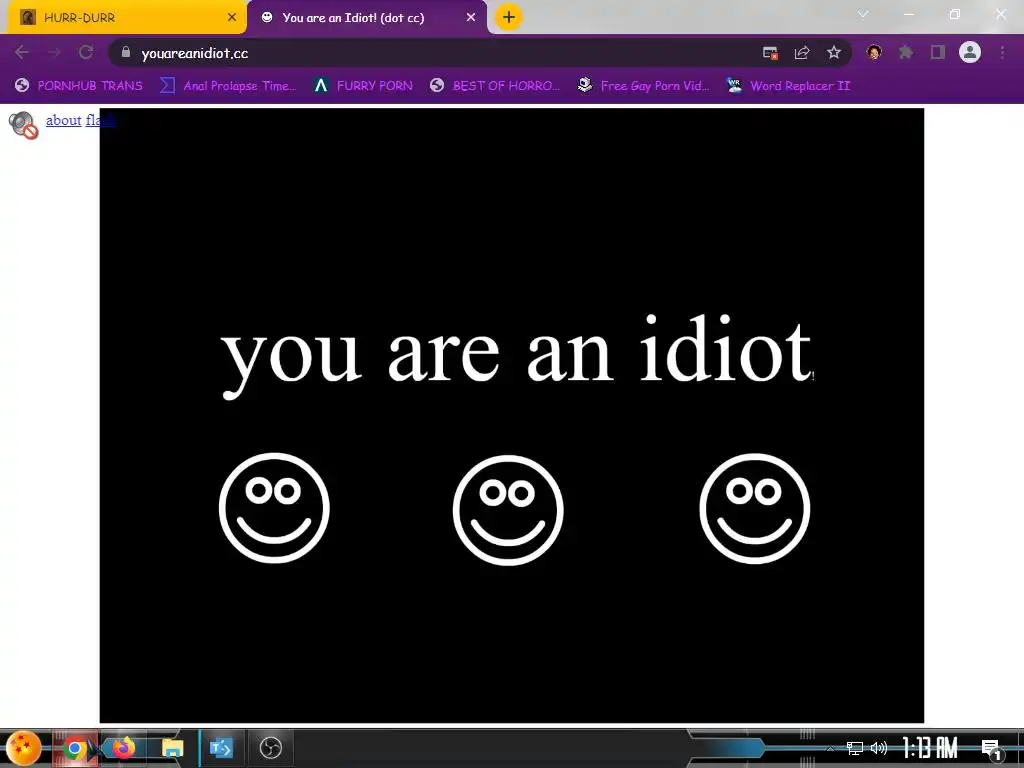
Task: Click the right smiley face
Action: [755, 509]
